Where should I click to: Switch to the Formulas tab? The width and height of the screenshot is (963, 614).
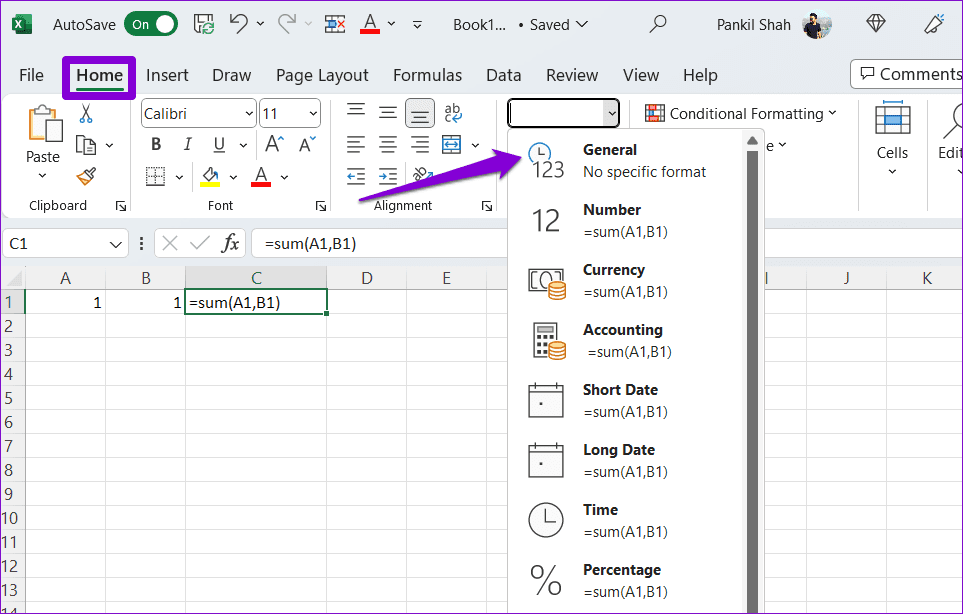(427, 75)
